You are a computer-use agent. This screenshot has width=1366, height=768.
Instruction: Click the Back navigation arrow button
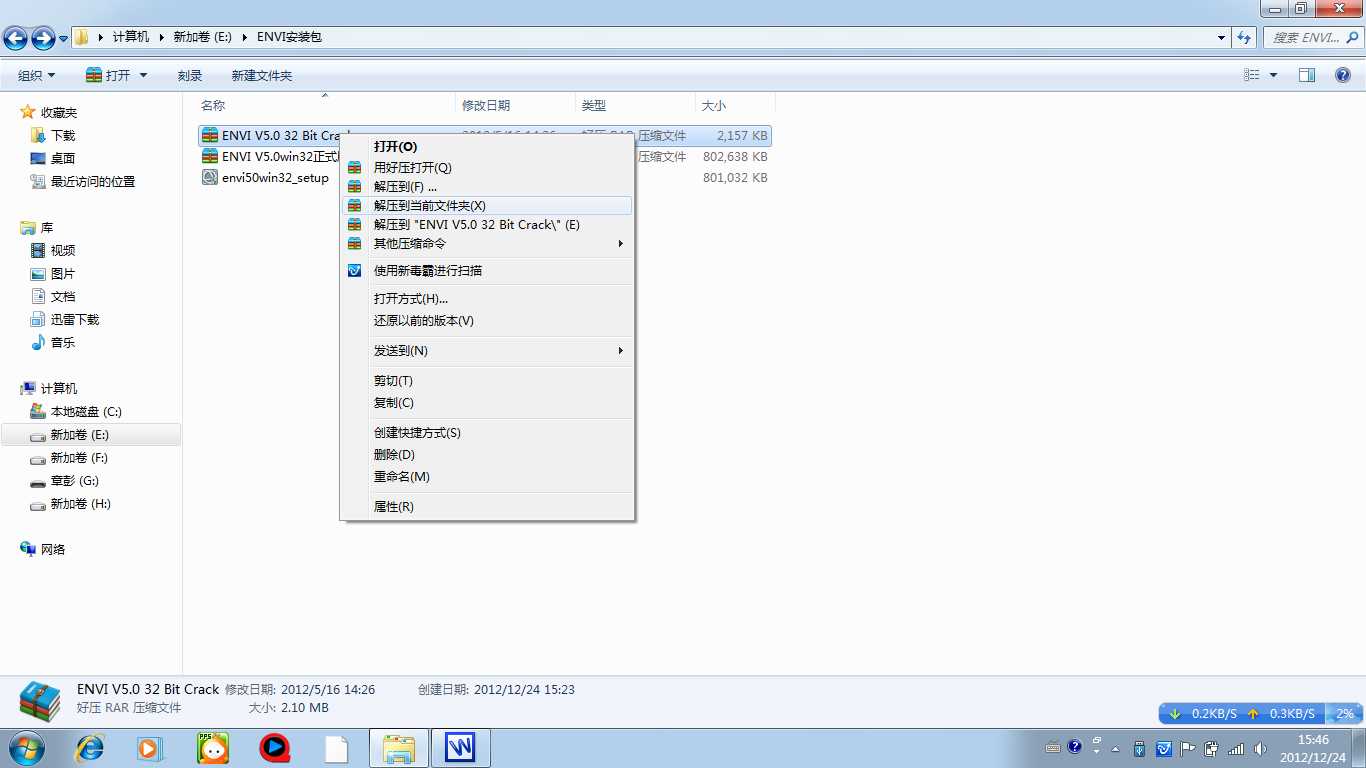point(15,38)
